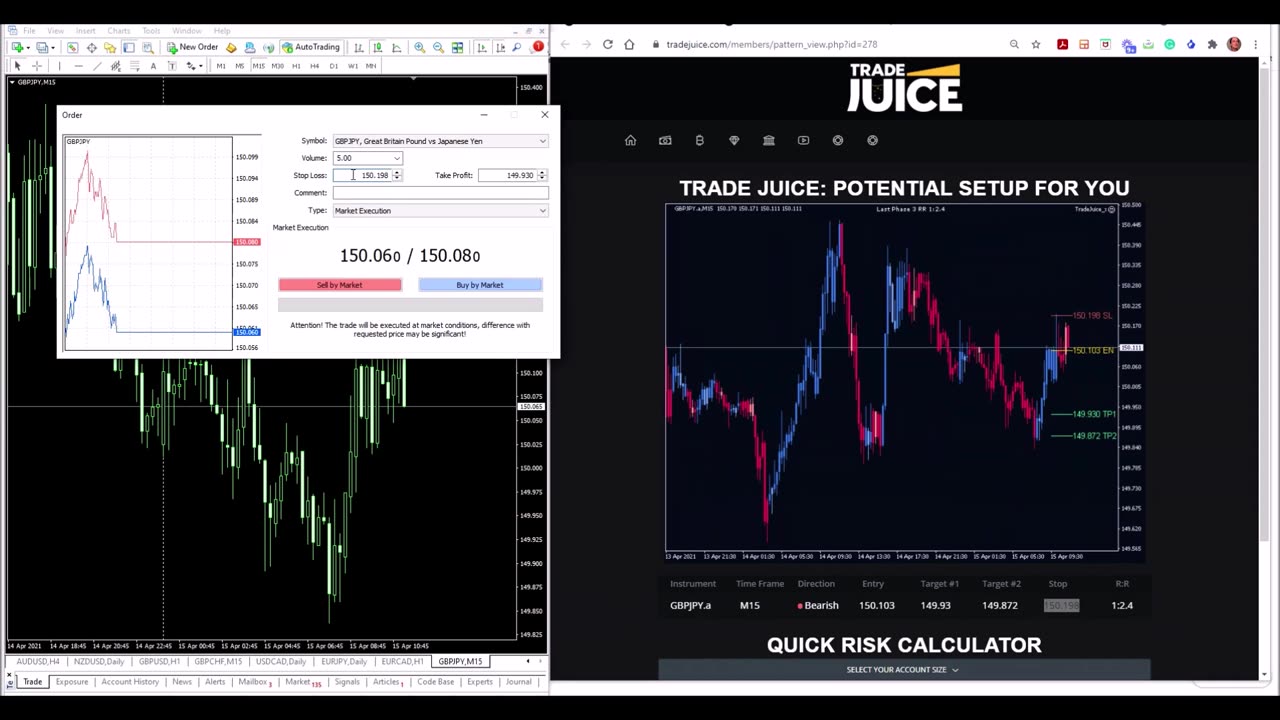Click the Trade Juice video play icon
Viewport: 1280px width, 720px height.
click(803, 141)
